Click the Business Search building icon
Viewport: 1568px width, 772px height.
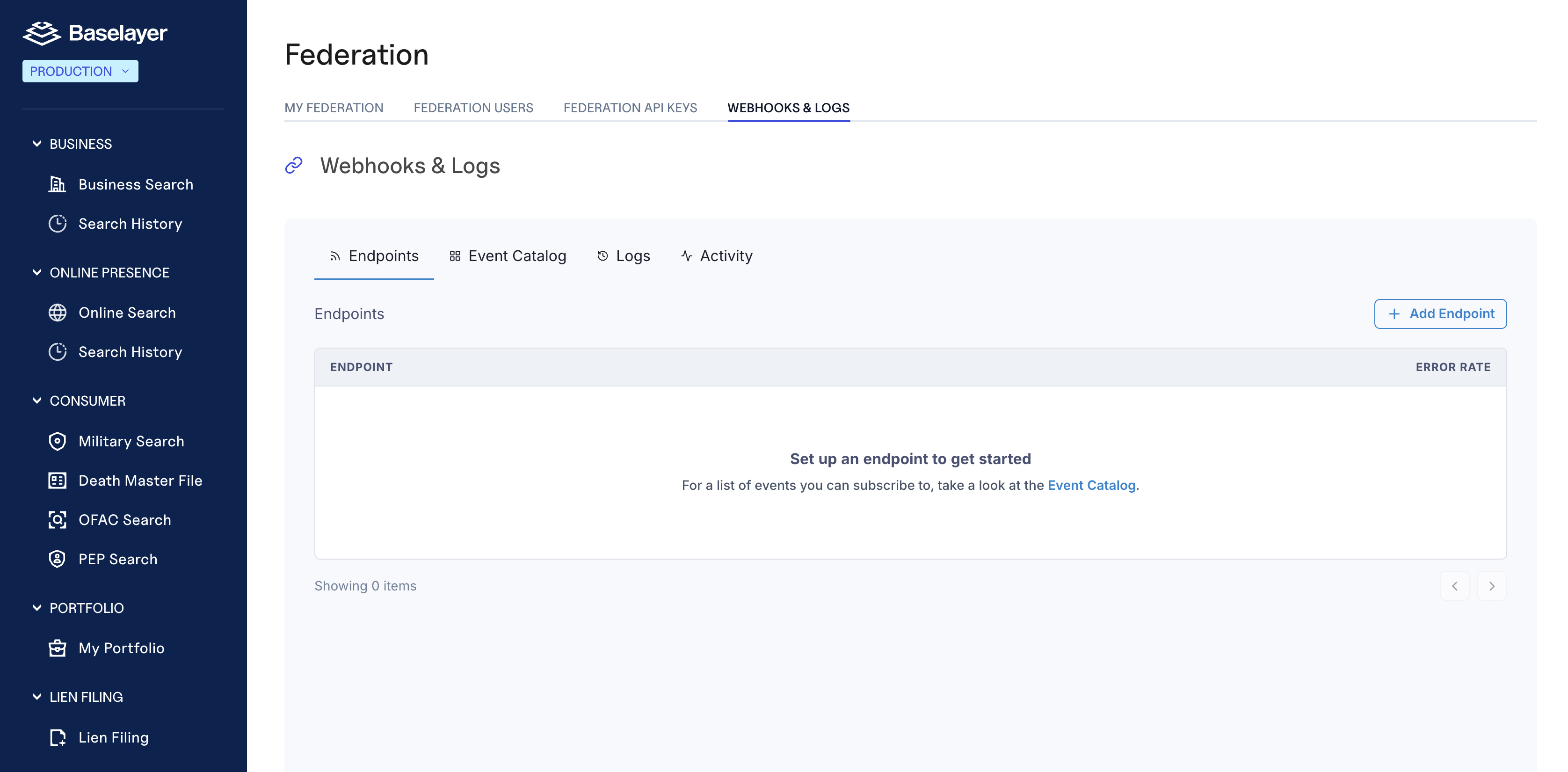(x=57, y=184)
